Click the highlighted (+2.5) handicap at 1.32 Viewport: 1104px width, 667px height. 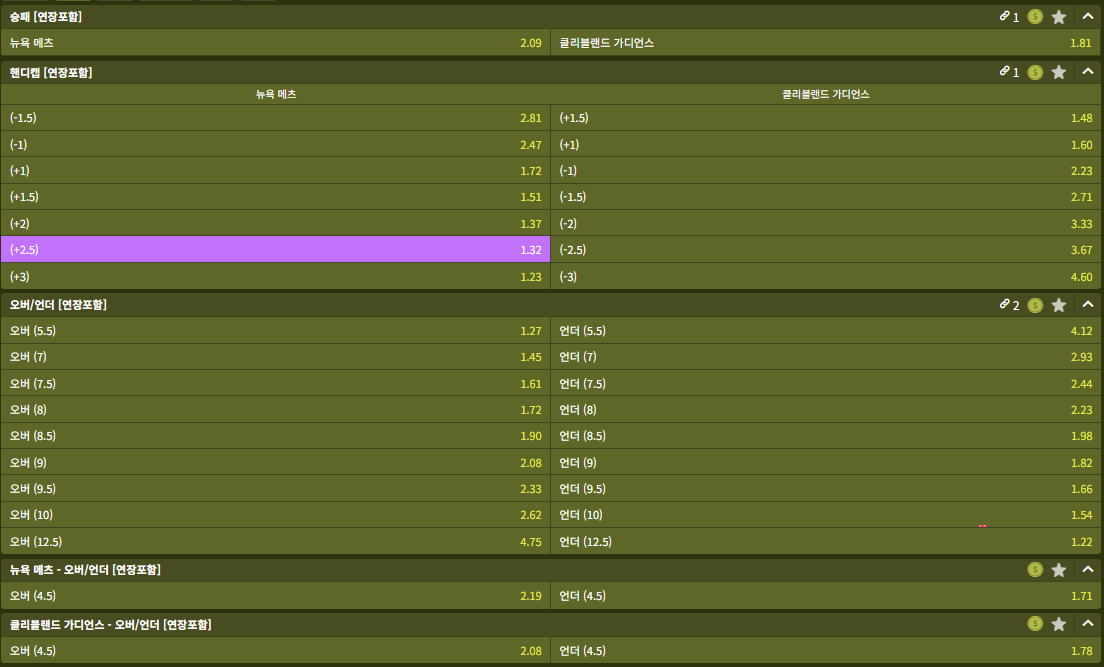click(275, 249)
